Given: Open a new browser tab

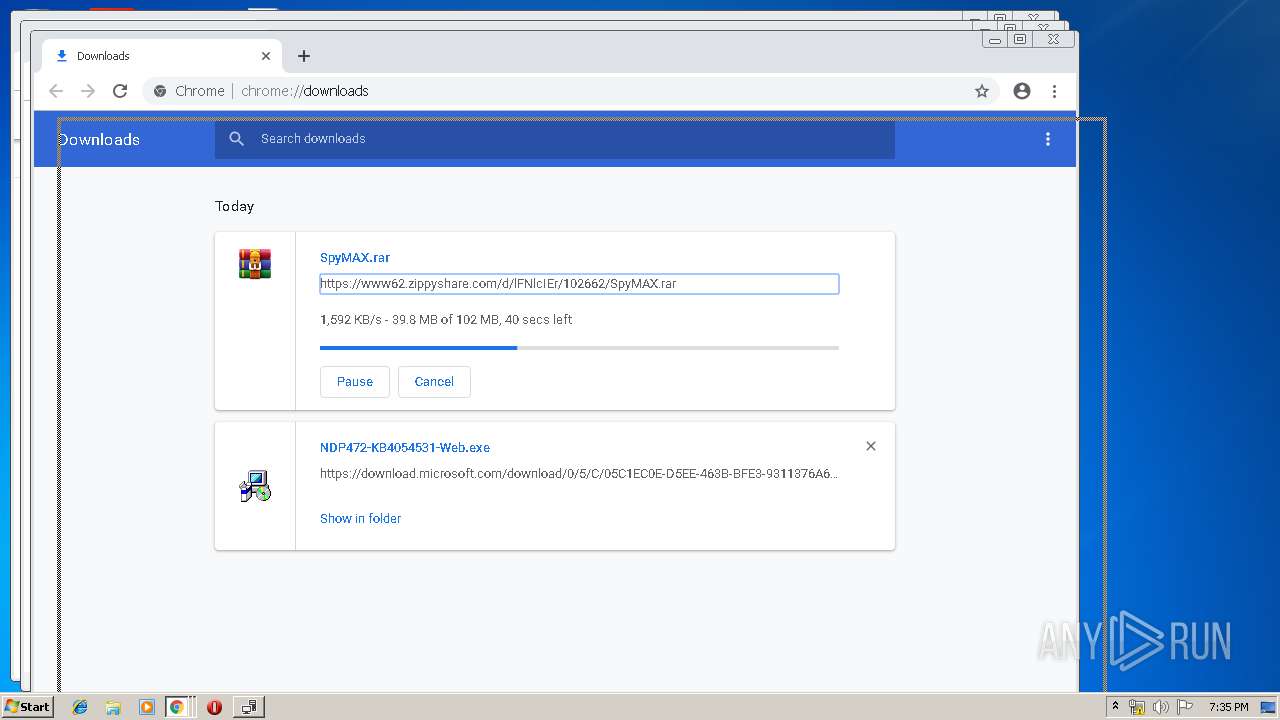Looking at the screenshot, I should 304,56.
